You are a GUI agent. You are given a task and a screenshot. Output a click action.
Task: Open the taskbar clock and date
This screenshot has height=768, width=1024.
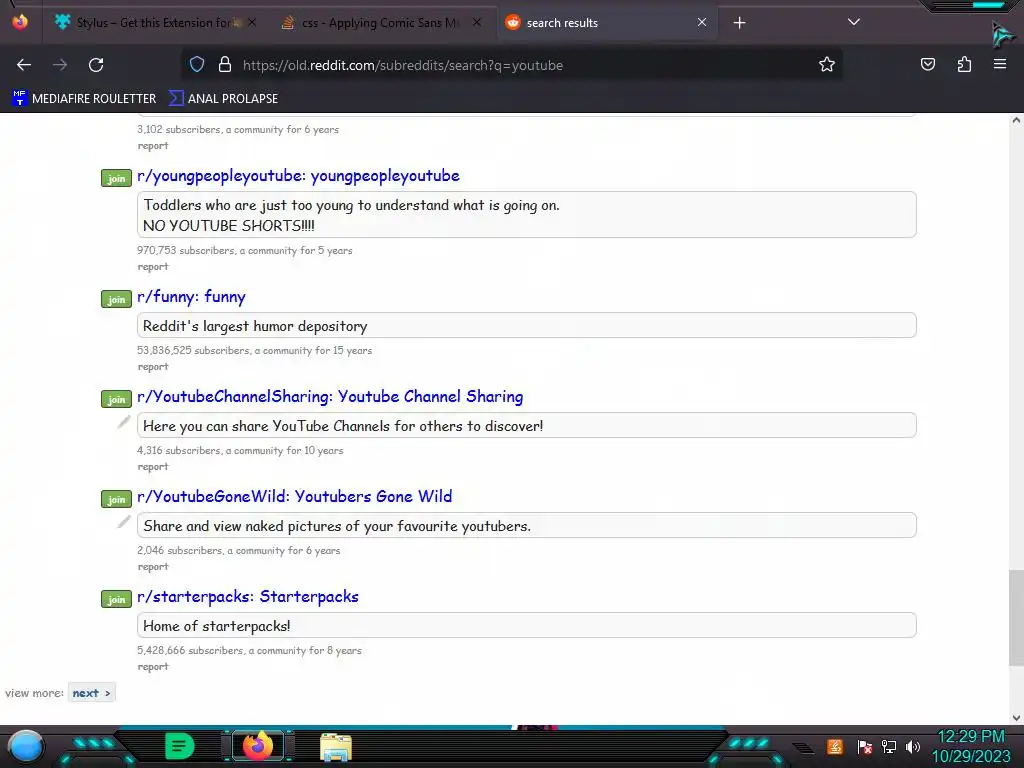pyautogui.click(x=971, y=746)
